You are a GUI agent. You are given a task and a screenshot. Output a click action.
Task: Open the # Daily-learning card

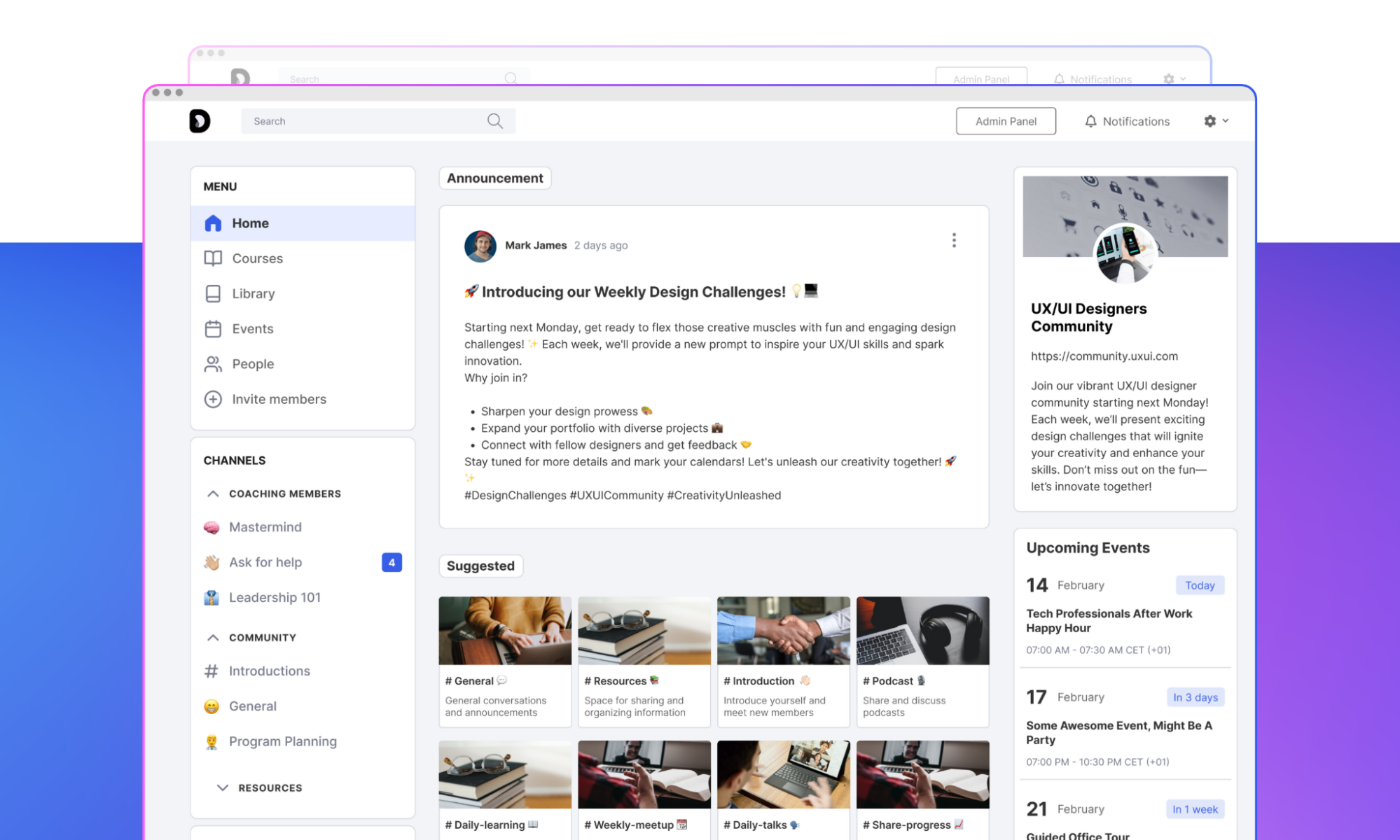point(505,790)
